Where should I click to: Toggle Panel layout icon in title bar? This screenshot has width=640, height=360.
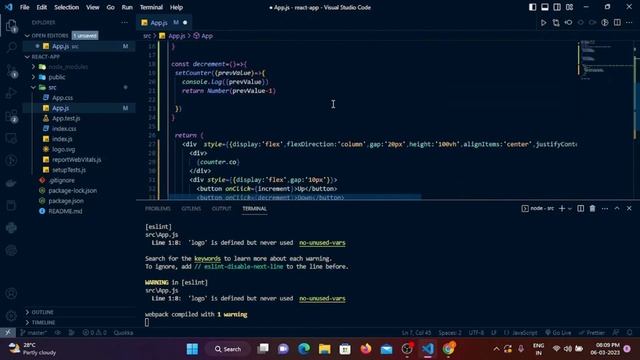click(x=544, y=7)
